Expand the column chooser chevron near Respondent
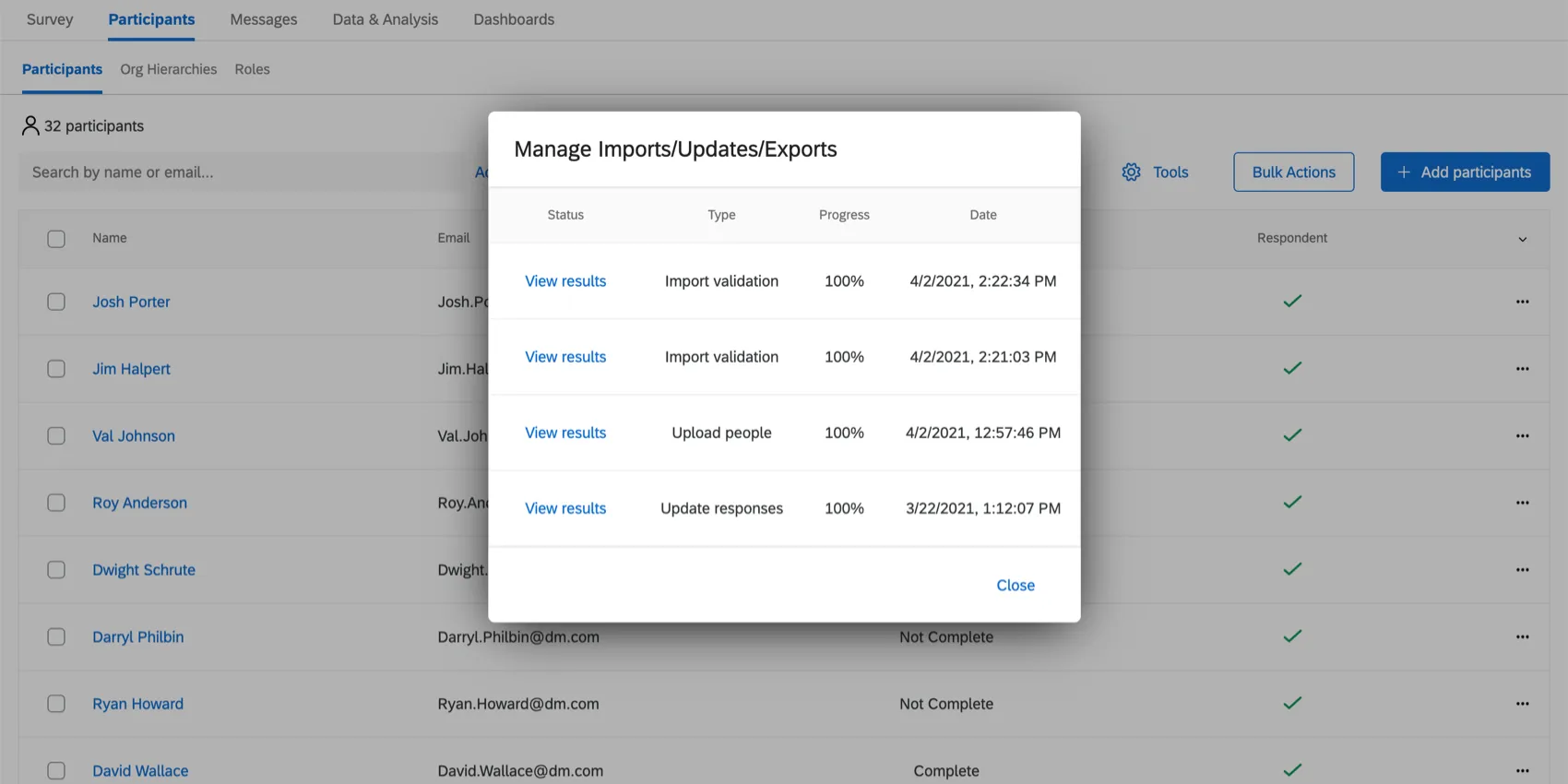The height and width of the screenshot is (784, 1568). [1522, 239]
